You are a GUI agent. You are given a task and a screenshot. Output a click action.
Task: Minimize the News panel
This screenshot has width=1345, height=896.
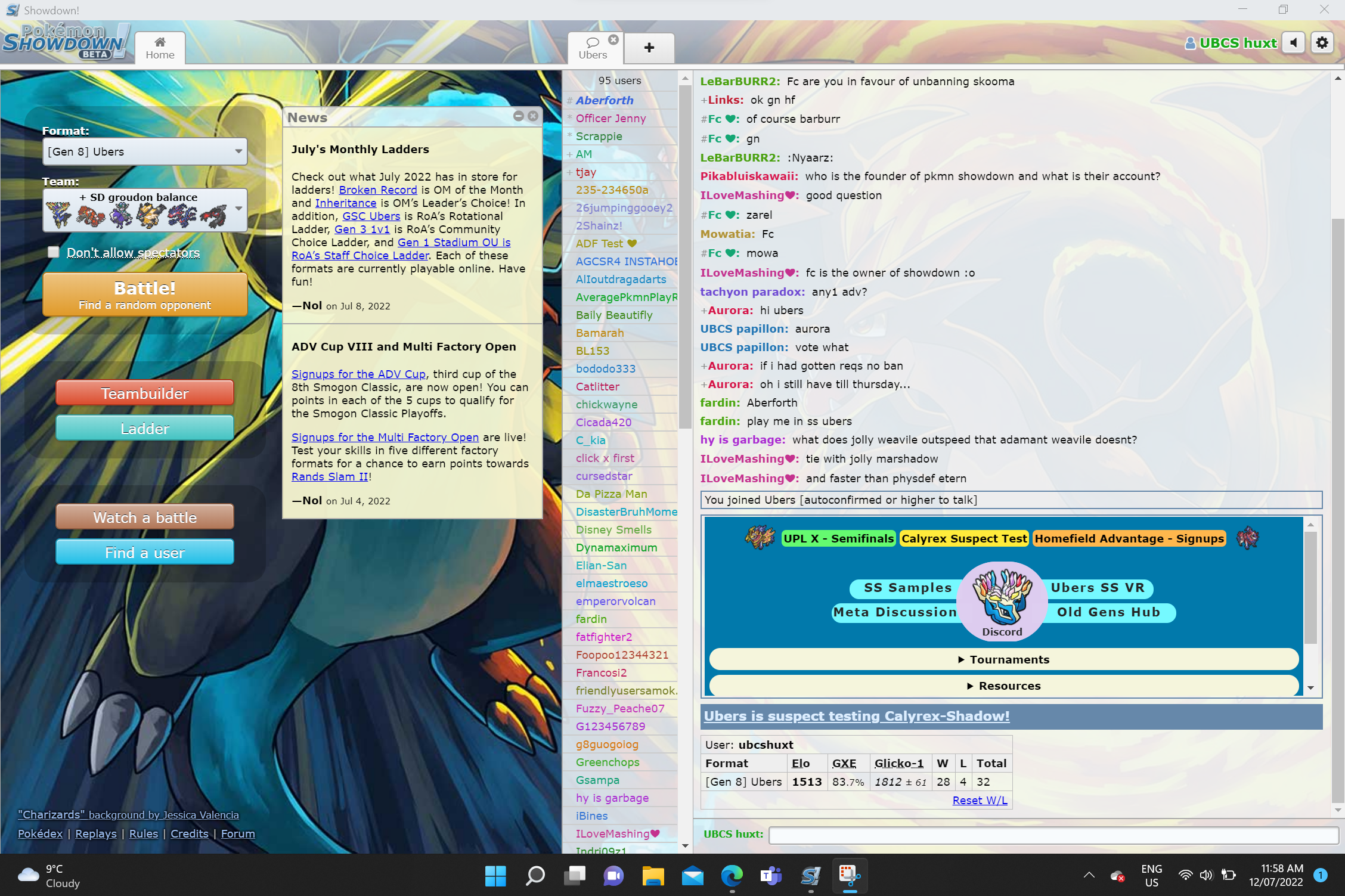pos(518,116)
